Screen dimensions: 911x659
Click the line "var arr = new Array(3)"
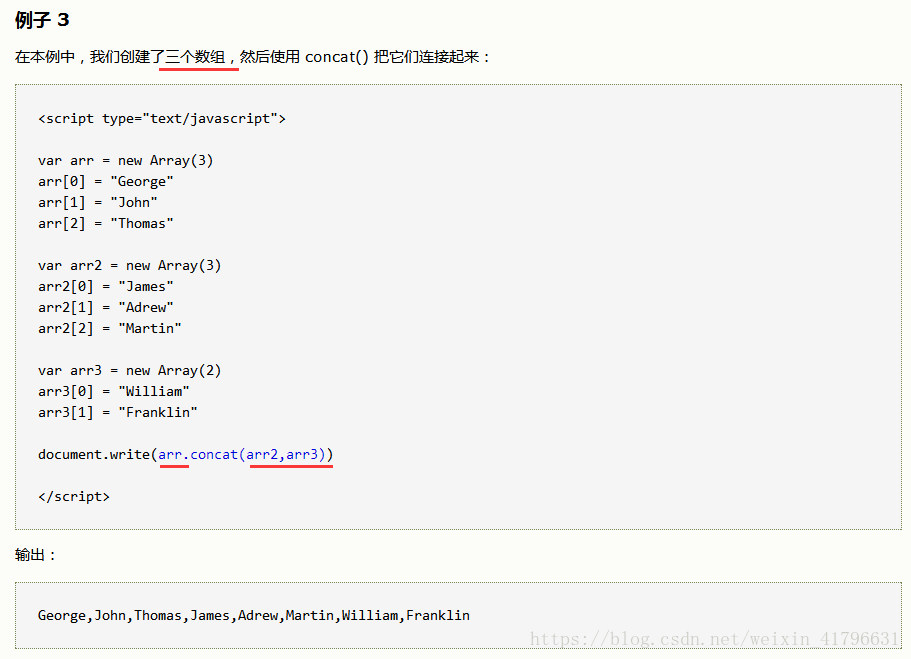tap(126, 160)
